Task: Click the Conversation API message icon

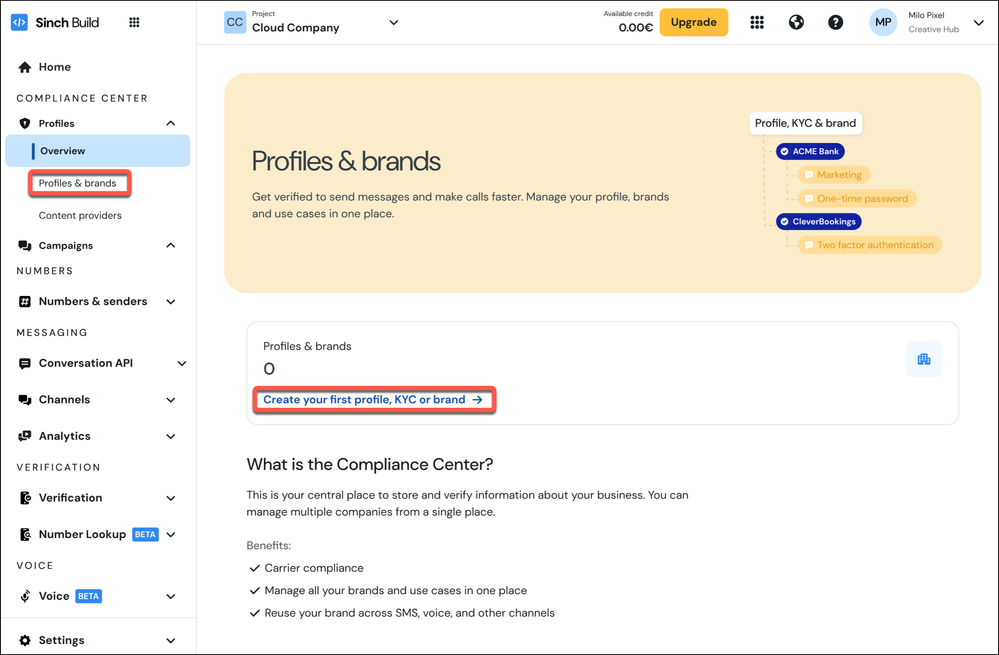Action: [x=25, y=363]
